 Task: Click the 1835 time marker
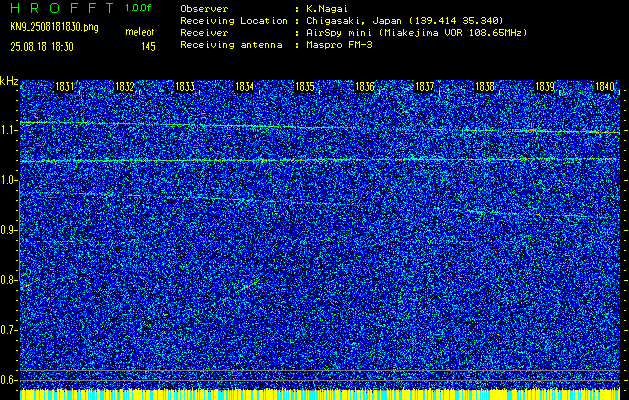[x=305, y=87]
